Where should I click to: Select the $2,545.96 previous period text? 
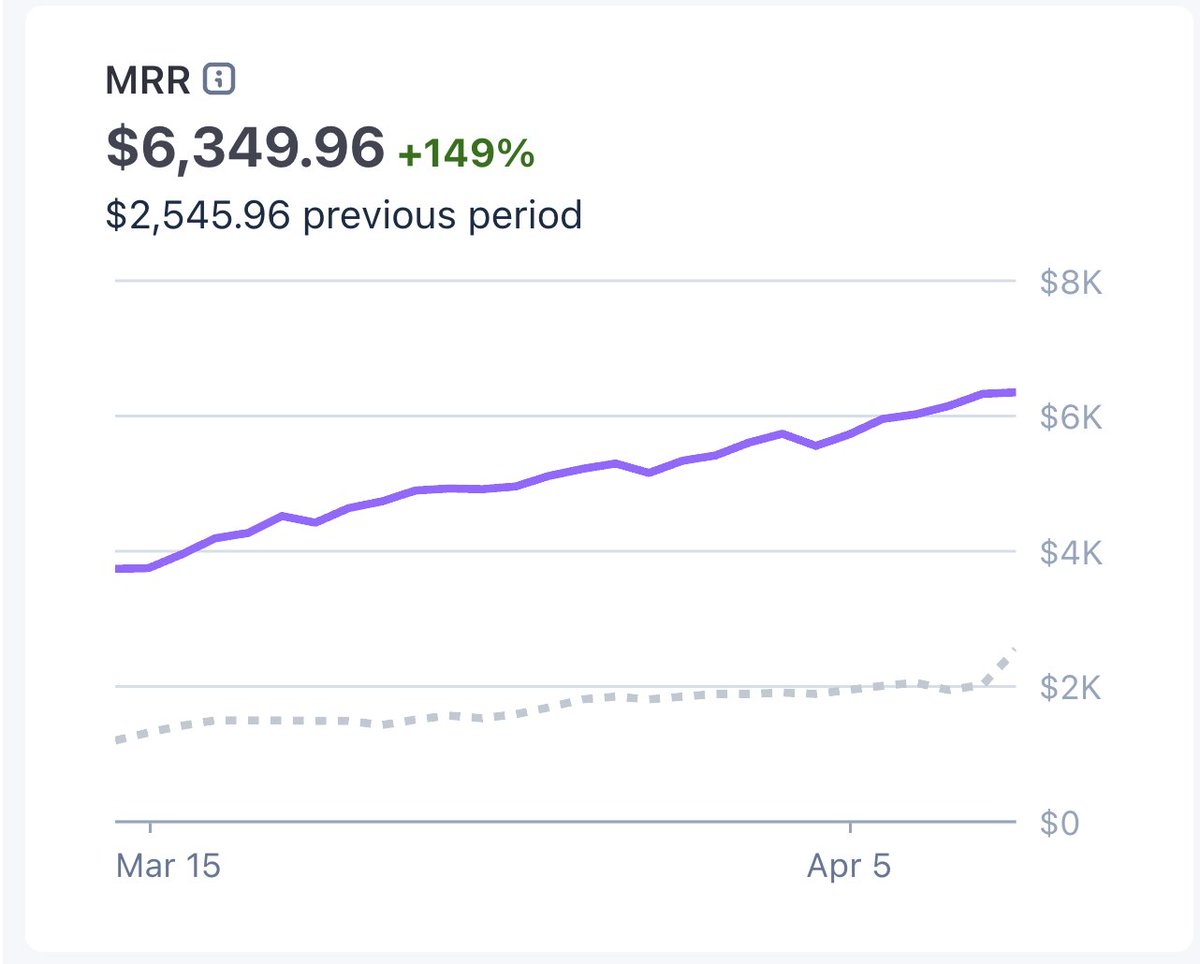[x=344, y=214]
